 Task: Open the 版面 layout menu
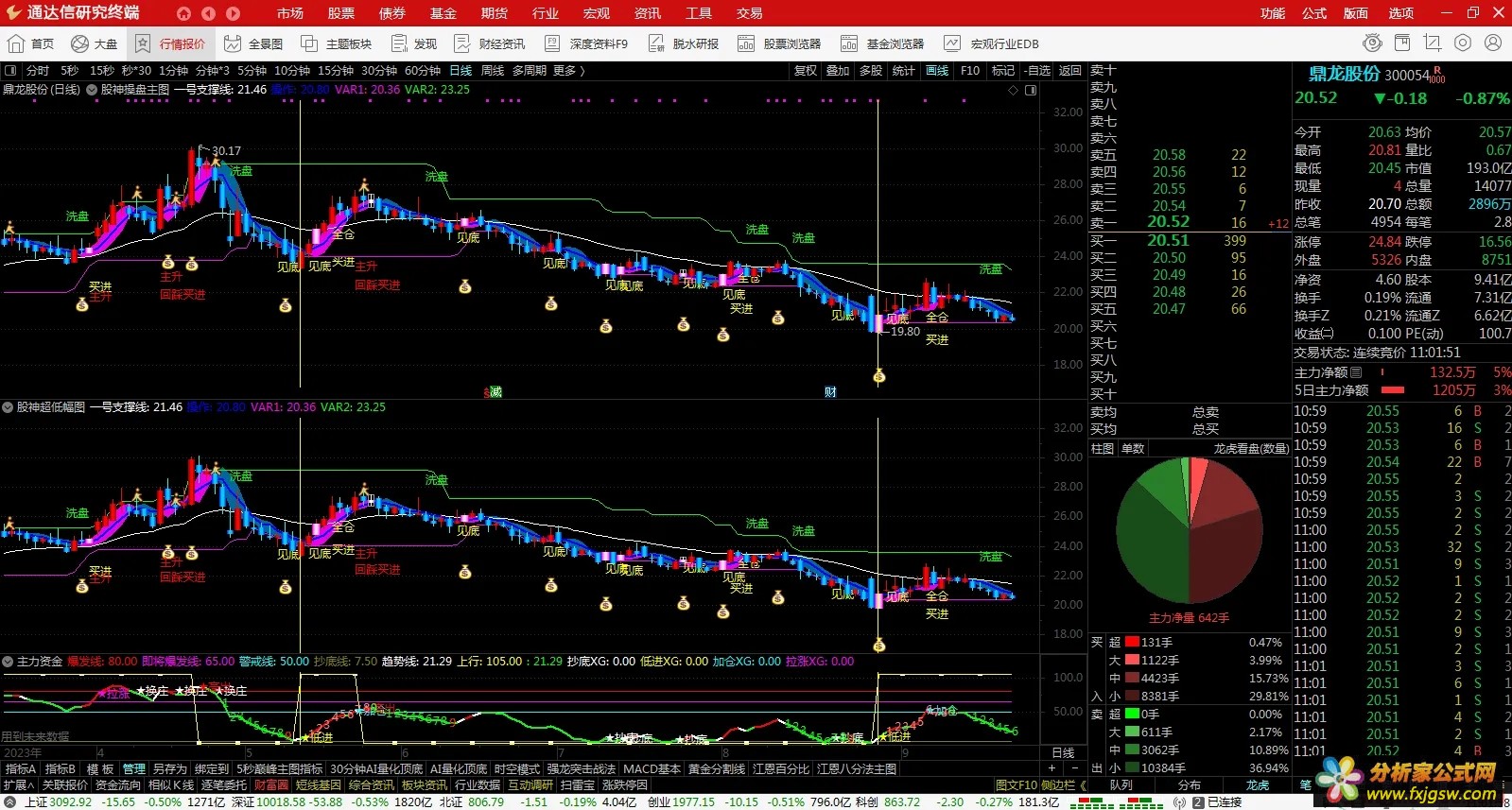click(x=1356, y=13)
